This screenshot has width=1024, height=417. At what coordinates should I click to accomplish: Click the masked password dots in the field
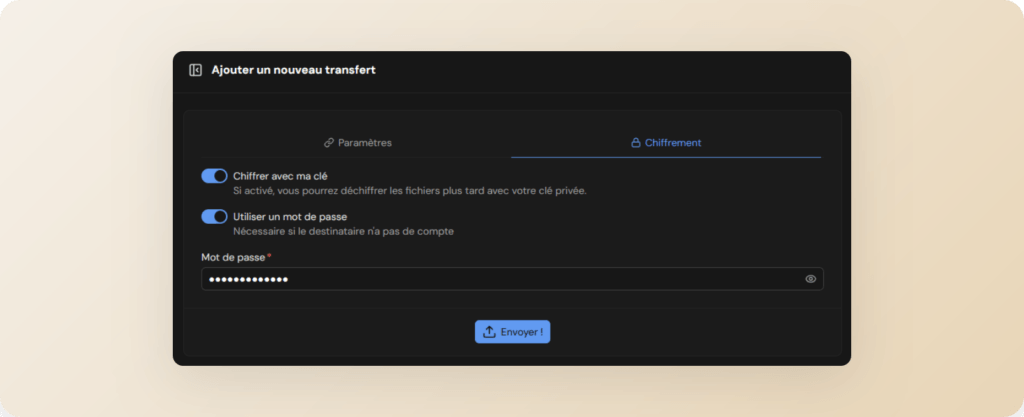(x=248, y=279)
